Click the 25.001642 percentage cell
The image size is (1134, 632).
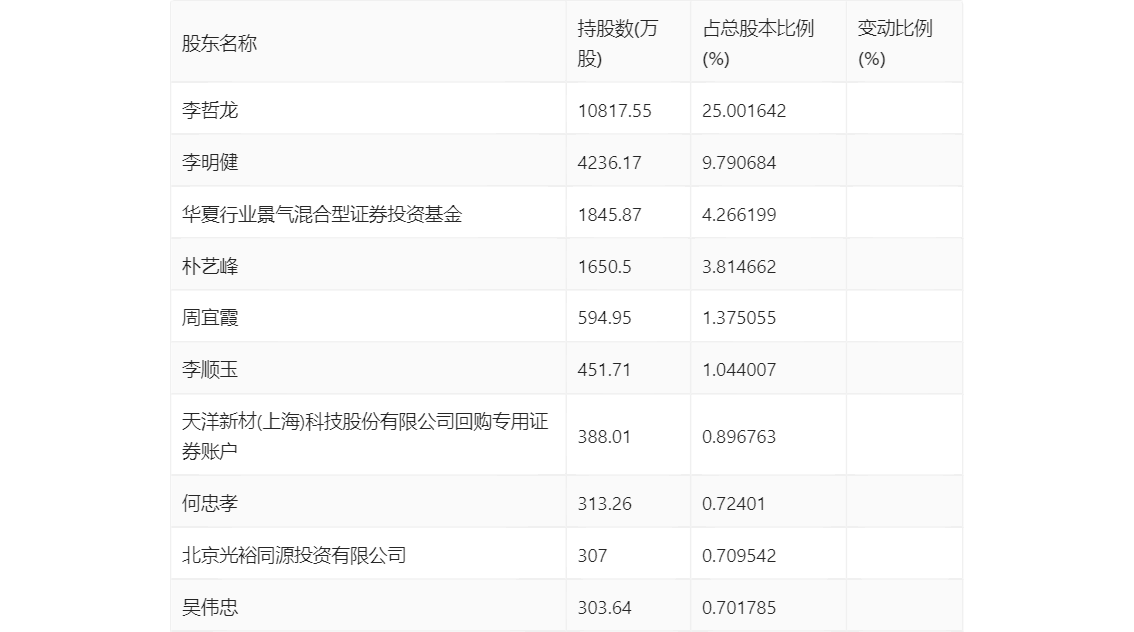coord(744,111)
